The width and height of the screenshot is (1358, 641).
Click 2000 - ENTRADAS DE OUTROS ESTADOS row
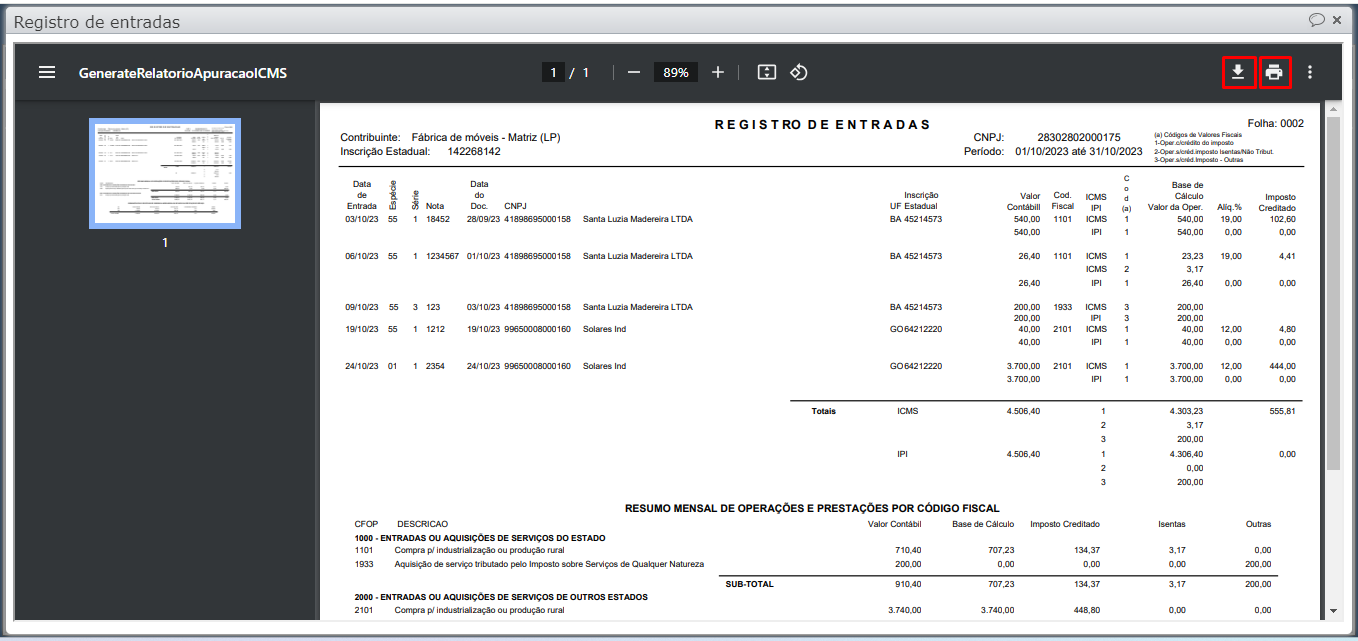pyautogui.click(x=501, y=597)
